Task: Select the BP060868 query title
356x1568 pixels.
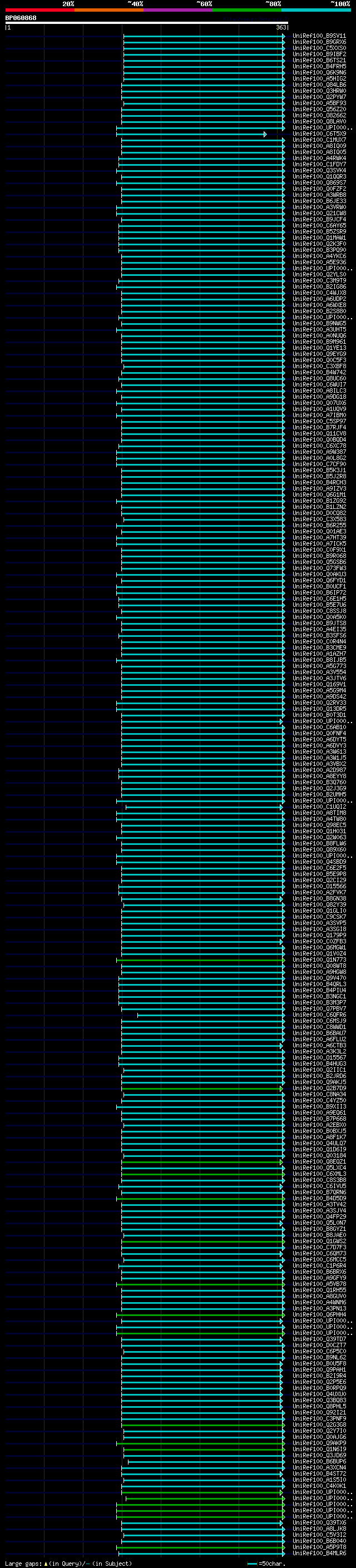Action: pyautogui.click(x=21, y=18)
